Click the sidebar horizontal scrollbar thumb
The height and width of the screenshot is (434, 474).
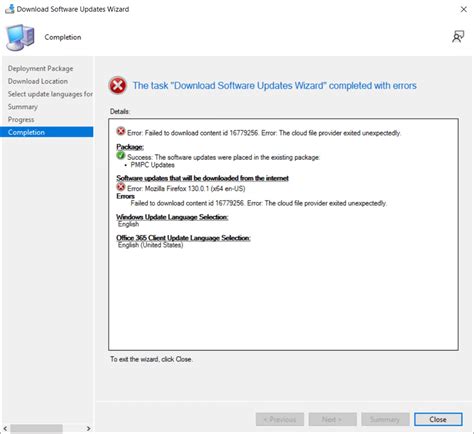(36, 428)
